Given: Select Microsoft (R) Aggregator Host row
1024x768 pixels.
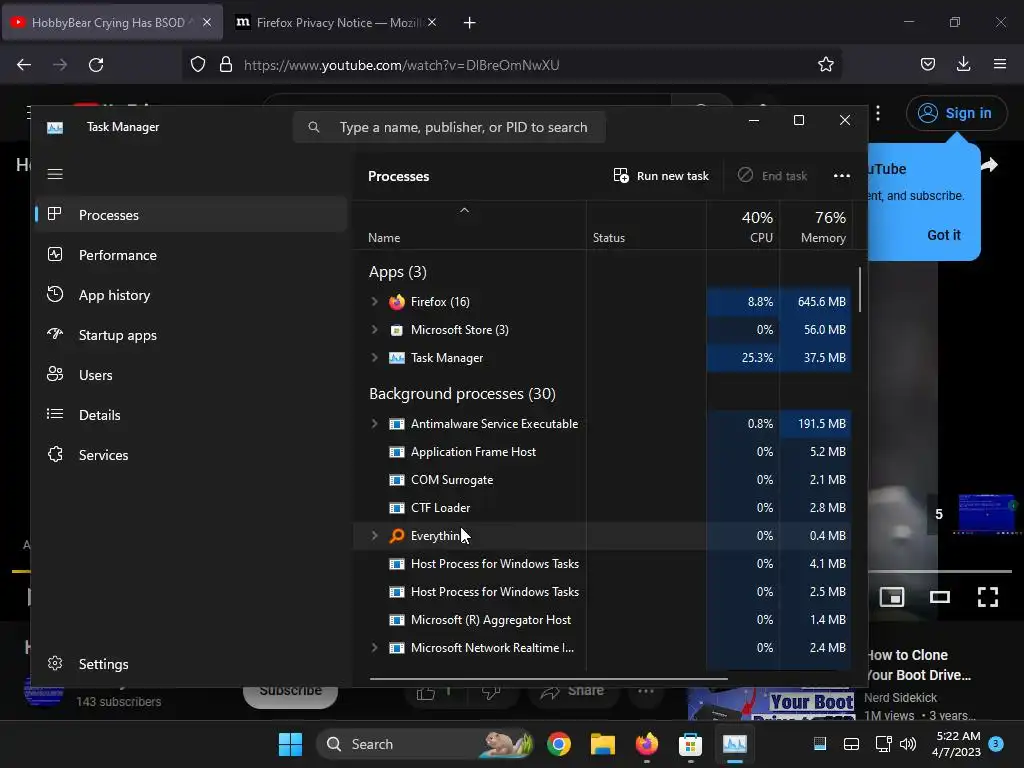Looking at the screenshot, I should click(602, 619).
